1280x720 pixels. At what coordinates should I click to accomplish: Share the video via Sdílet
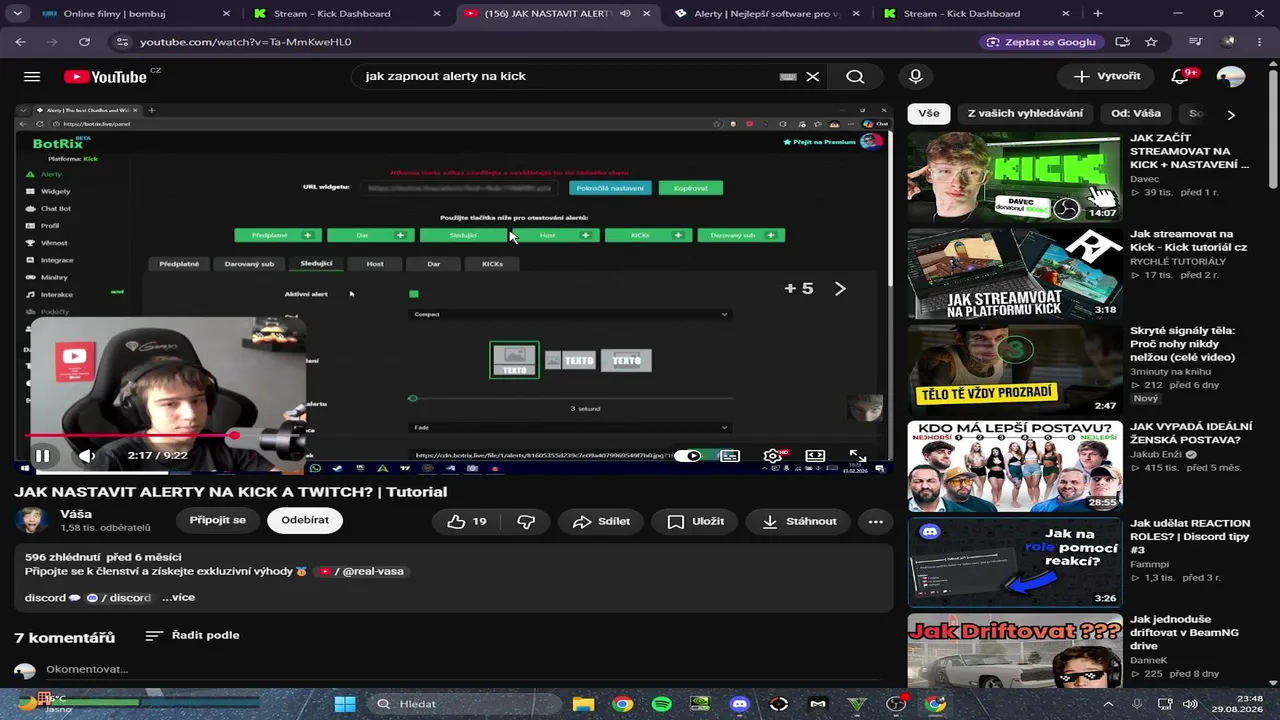(x=601, y=521)
